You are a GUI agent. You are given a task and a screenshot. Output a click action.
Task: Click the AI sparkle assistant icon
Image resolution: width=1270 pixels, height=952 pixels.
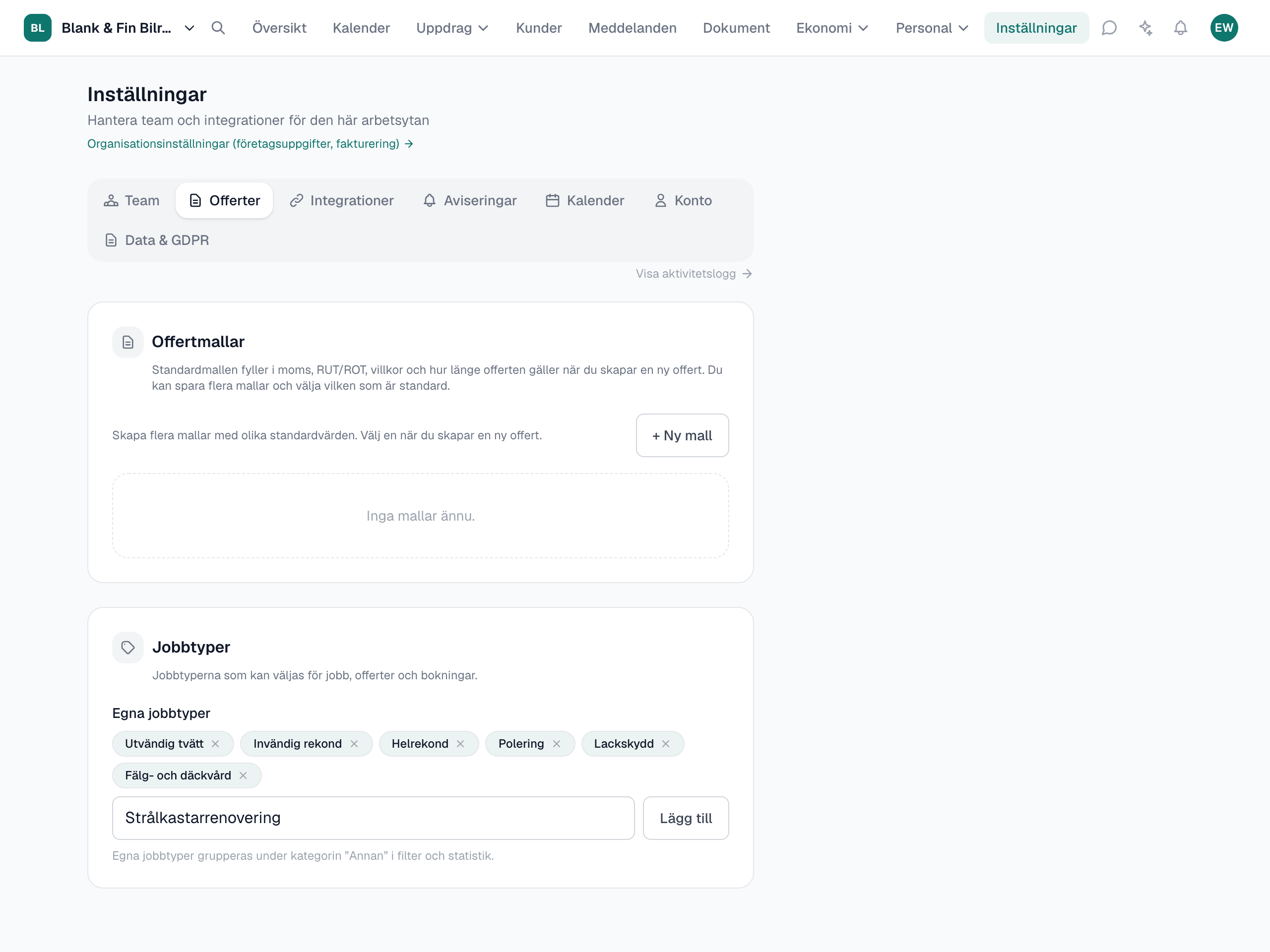(1145, 28)
